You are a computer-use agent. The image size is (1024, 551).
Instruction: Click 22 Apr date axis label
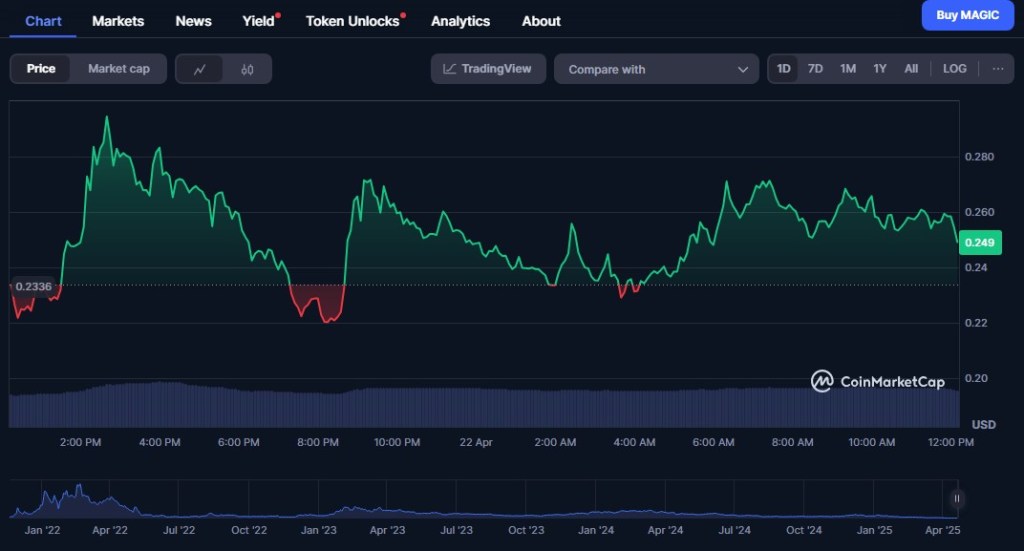[x=475, y=443]
